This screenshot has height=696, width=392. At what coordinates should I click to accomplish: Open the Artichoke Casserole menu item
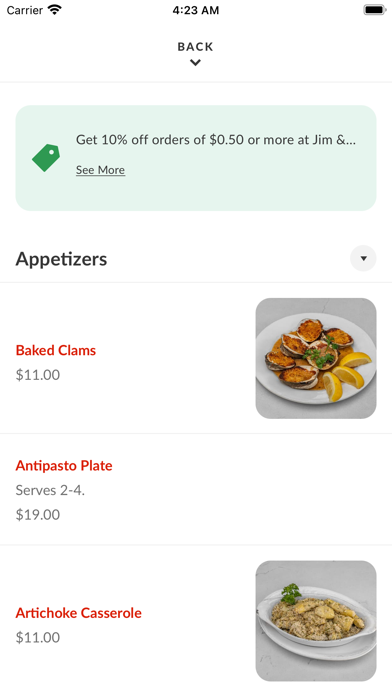coord(196,621)
